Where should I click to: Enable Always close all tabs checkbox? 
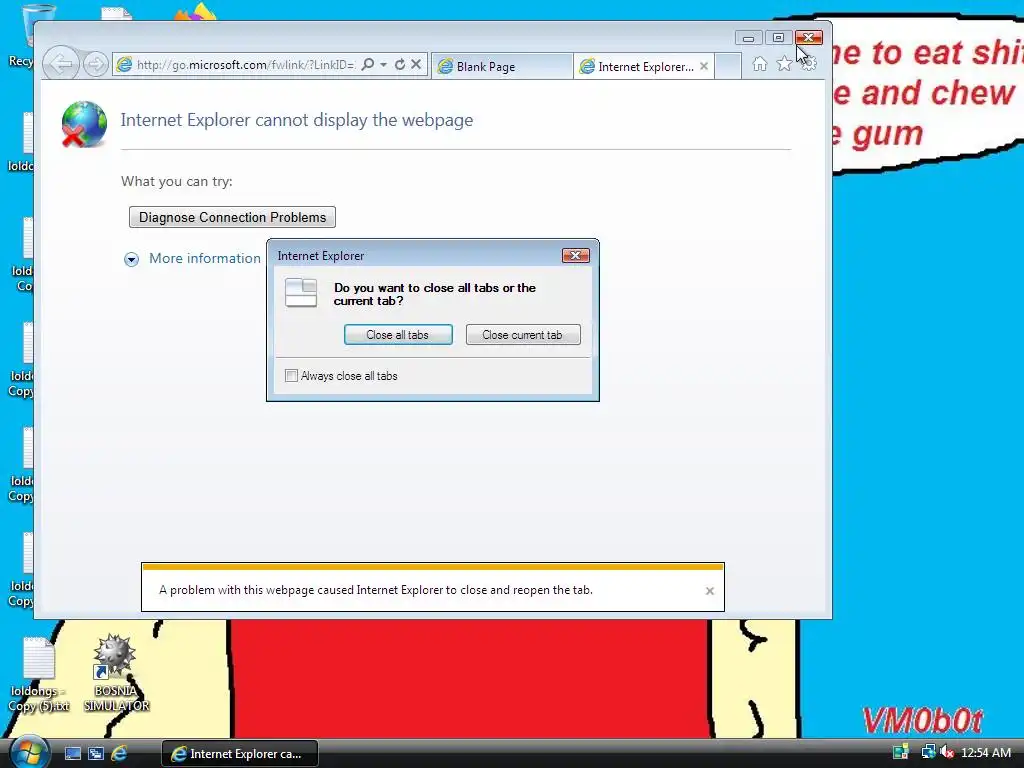tap(291, 376)
